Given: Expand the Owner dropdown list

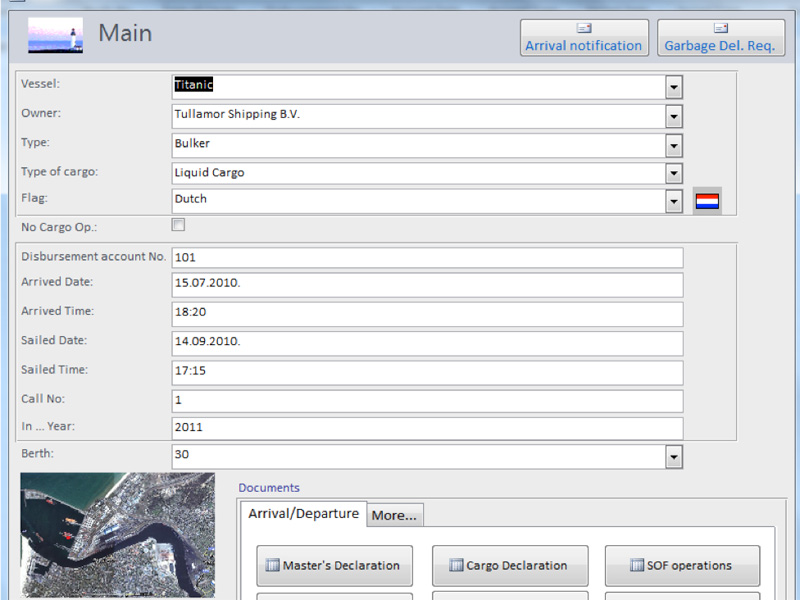Looking at the screenshot, I should point(674,116).
